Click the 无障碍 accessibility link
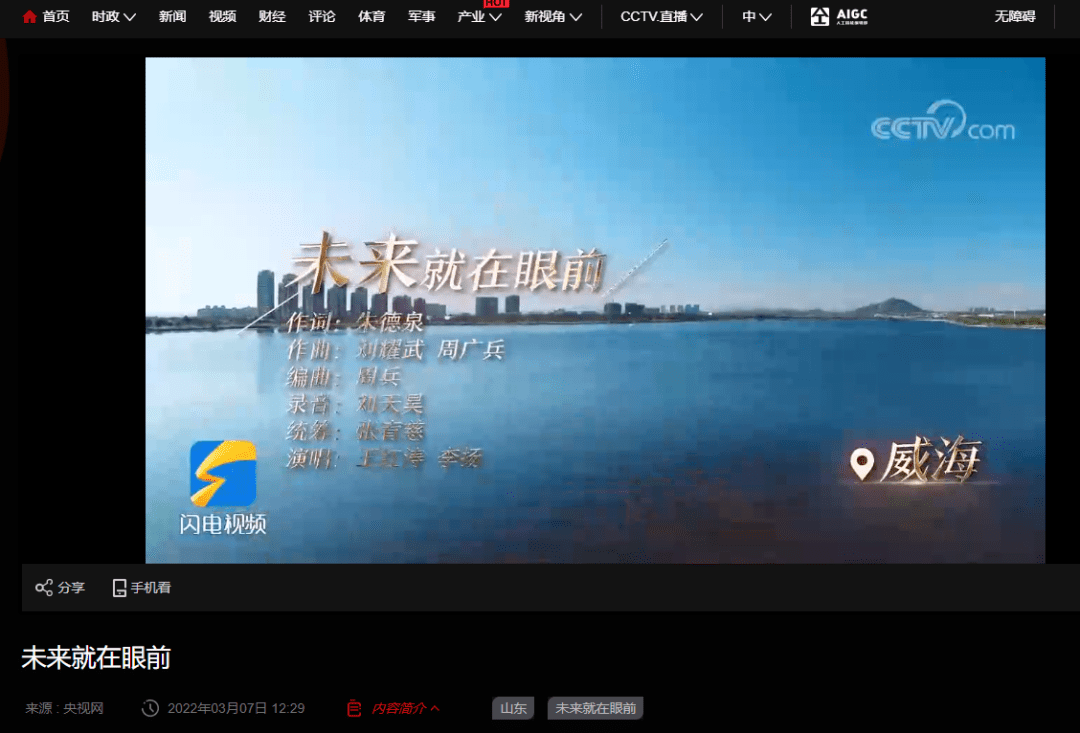 pos(1014,17)
